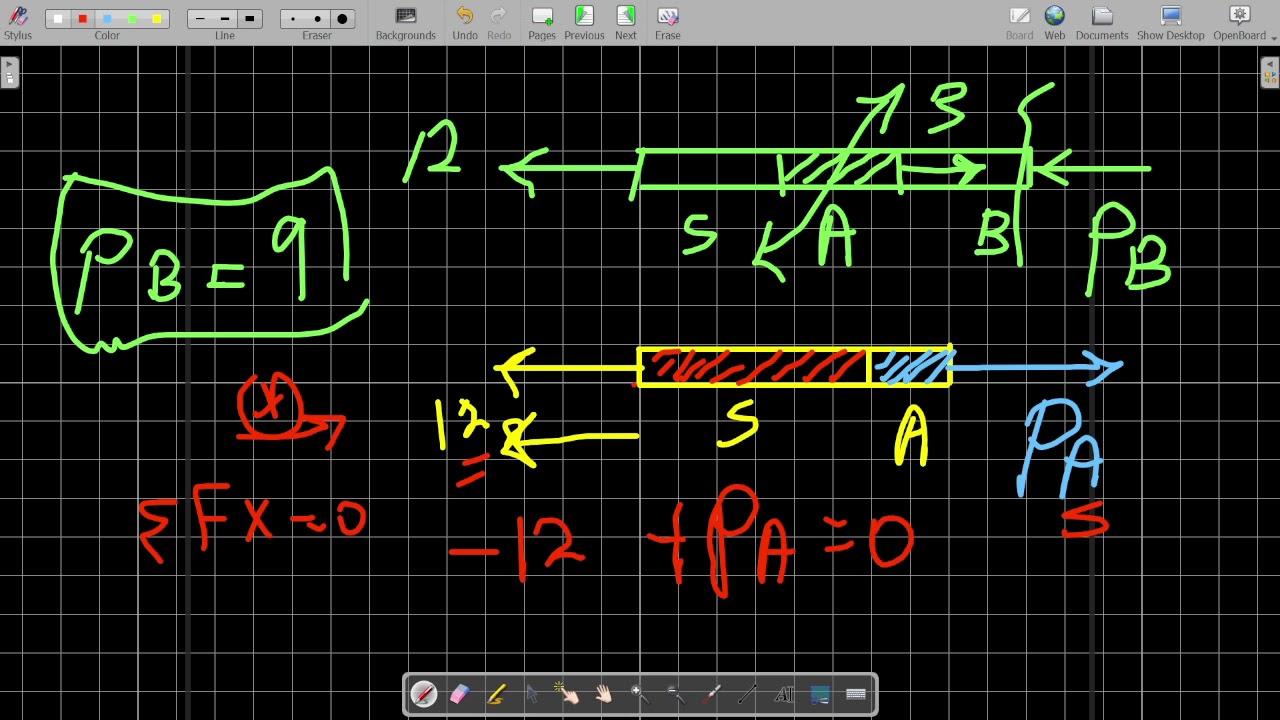Open the Backgrounds picker
Image resolution: width=1280 pixels, height=720 pixels.
click(405, 23)
